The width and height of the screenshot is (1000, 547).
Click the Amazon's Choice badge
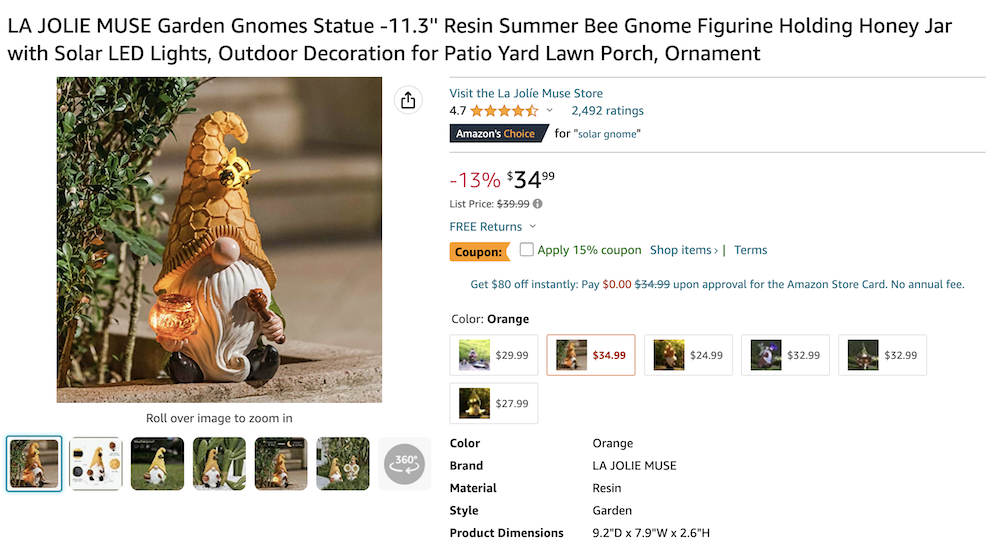(496, 134)
